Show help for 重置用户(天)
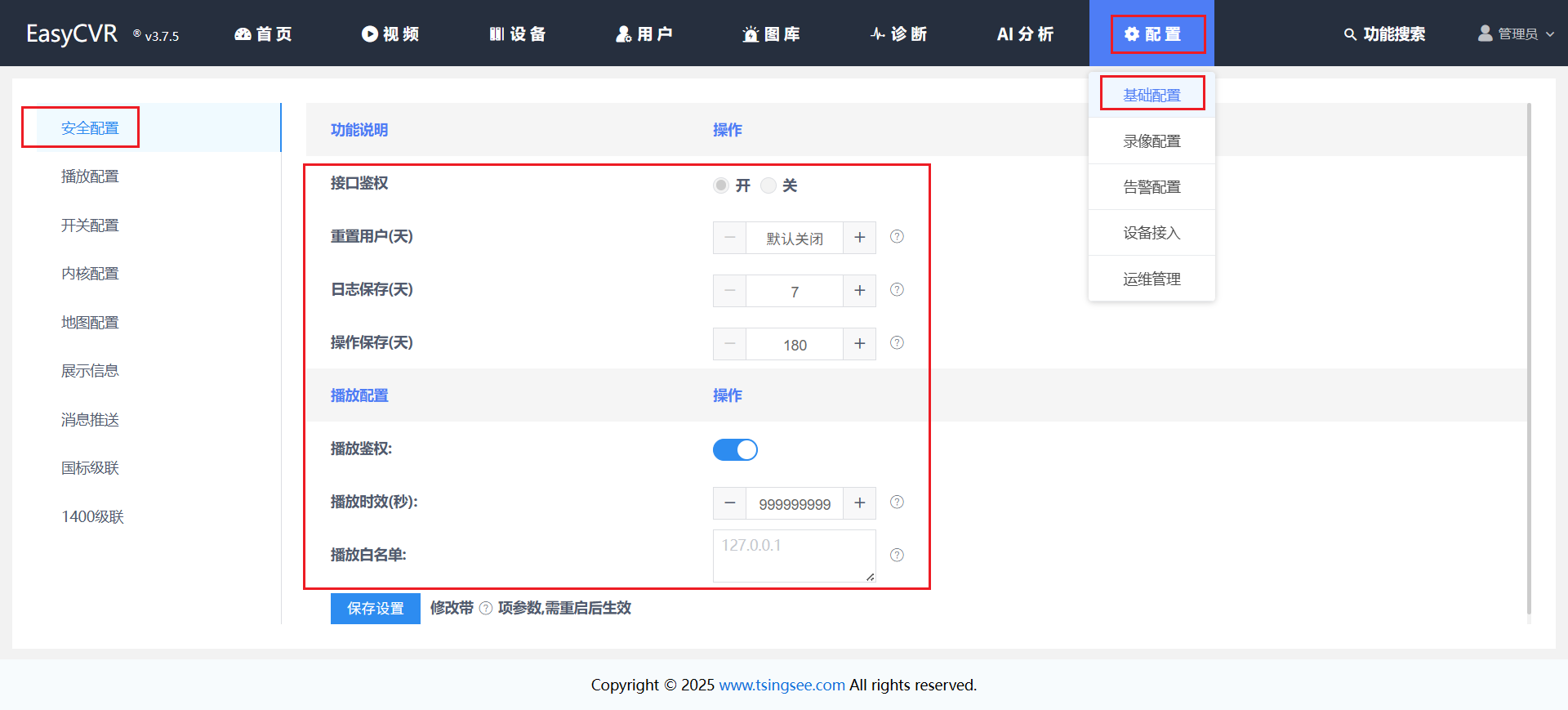The image size is (1568, 710). pyautogui.click(x=897, y=236)
